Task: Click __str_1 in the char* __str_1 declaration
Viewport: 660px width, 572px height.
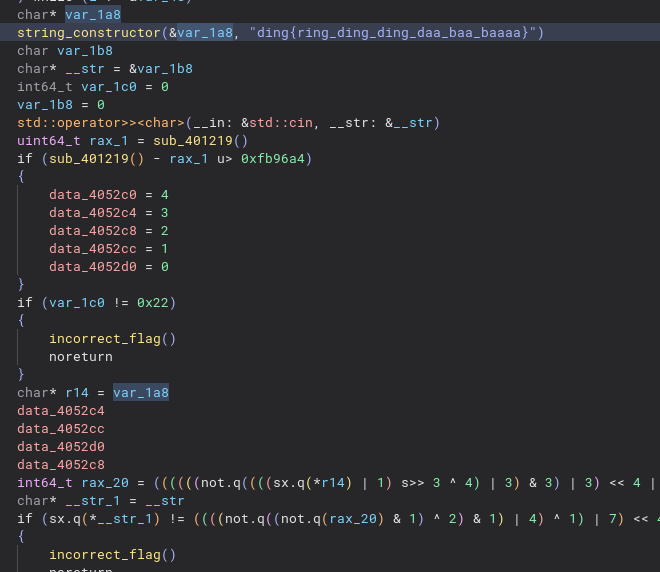Action: [92, 501]
